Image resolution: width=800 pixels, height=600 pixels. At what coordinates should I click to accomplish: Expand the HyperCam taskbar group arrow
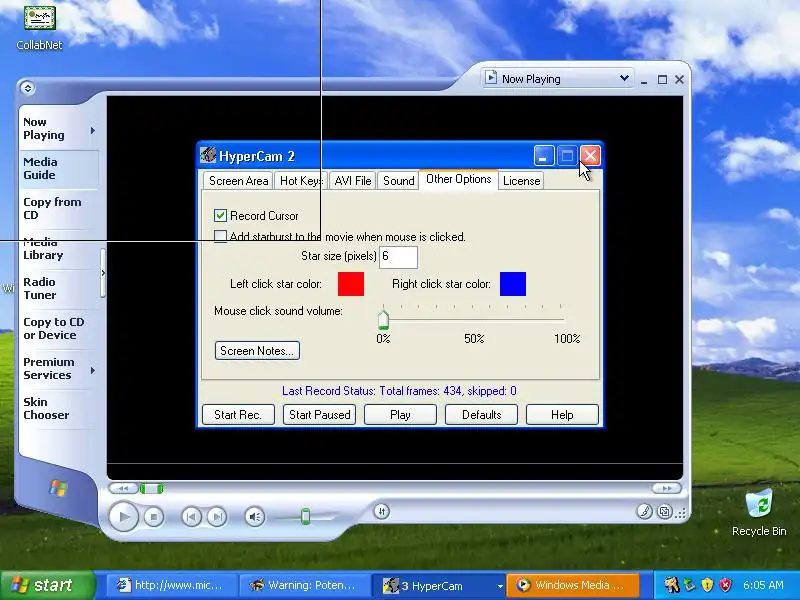coord(500,586)
